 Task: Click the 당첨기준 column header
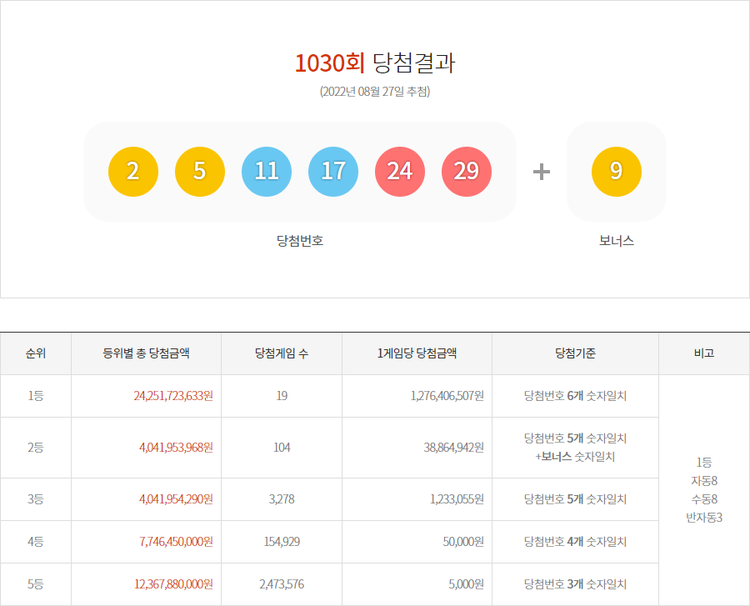click(575, 353)
